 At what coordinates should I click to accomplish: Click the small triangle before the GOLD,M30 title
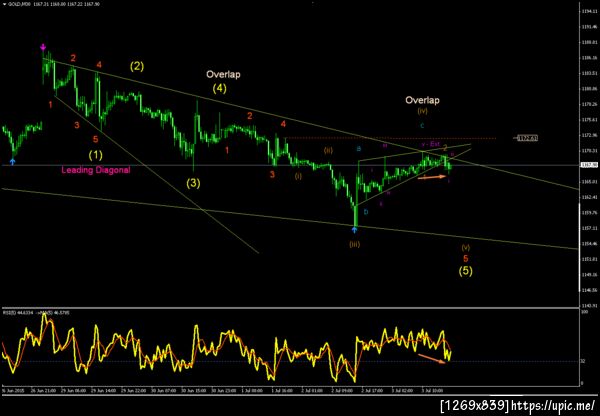pos(4,4)
